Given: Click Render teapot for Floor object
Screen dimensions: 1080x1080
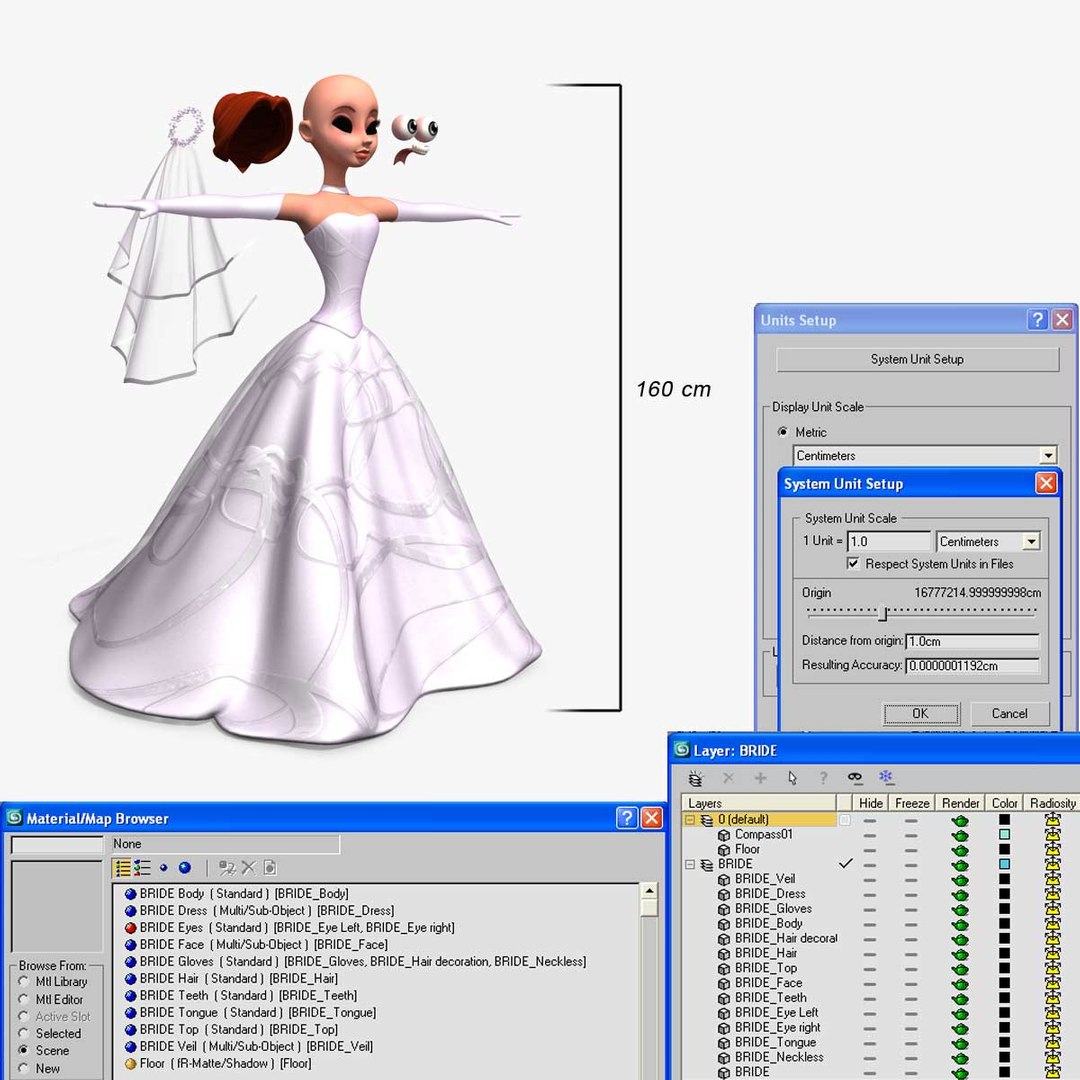Looking at the screenshot, I should [x=959, y=850].
